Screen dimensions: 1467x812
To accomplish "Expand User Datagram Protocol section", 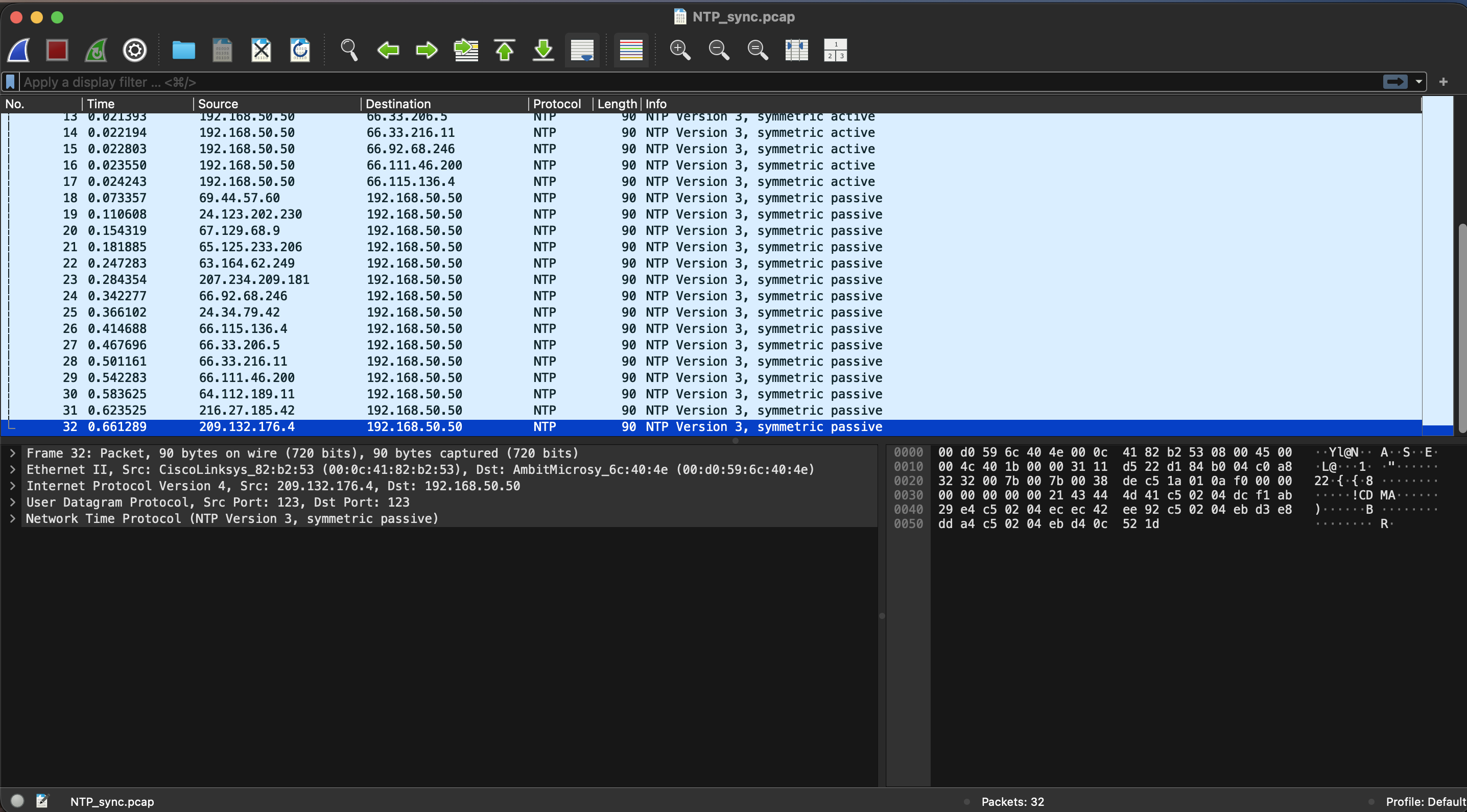I will pos(12,502).
